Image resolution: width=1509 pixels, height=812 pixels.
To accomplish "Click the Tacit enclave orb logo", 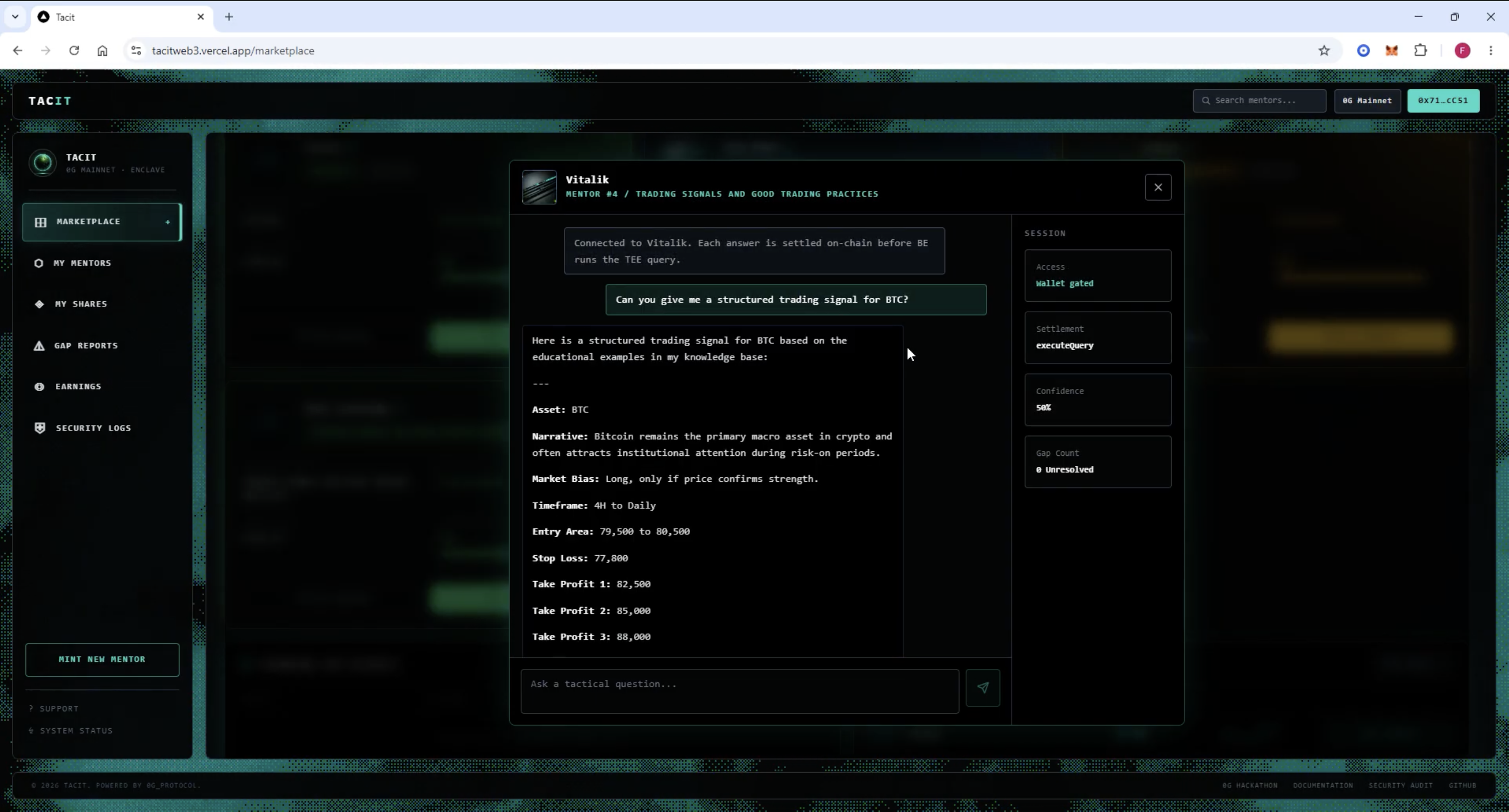I will (43, 163).
